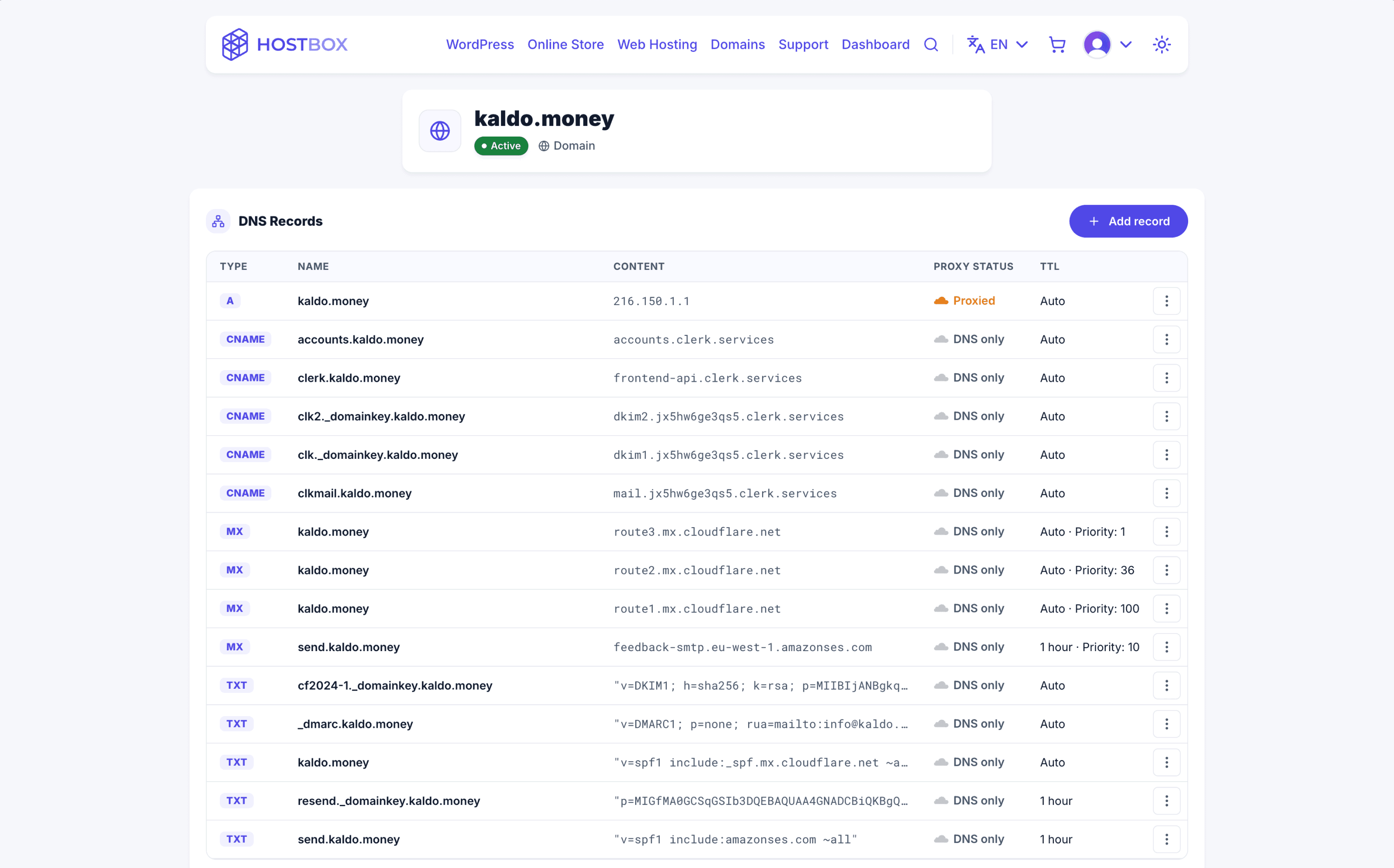Click the Domain label under kaldo.money
The image size is (1394, 868).
click(567, 146)
